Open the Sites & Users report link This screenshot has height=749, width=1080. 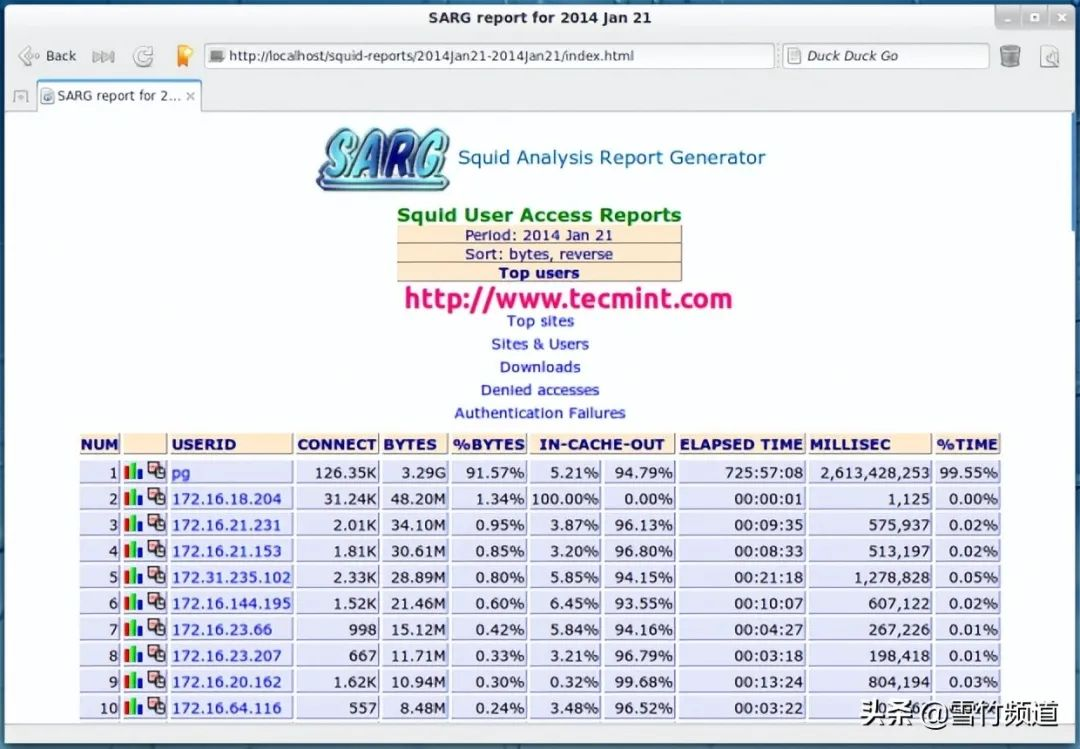540,344
